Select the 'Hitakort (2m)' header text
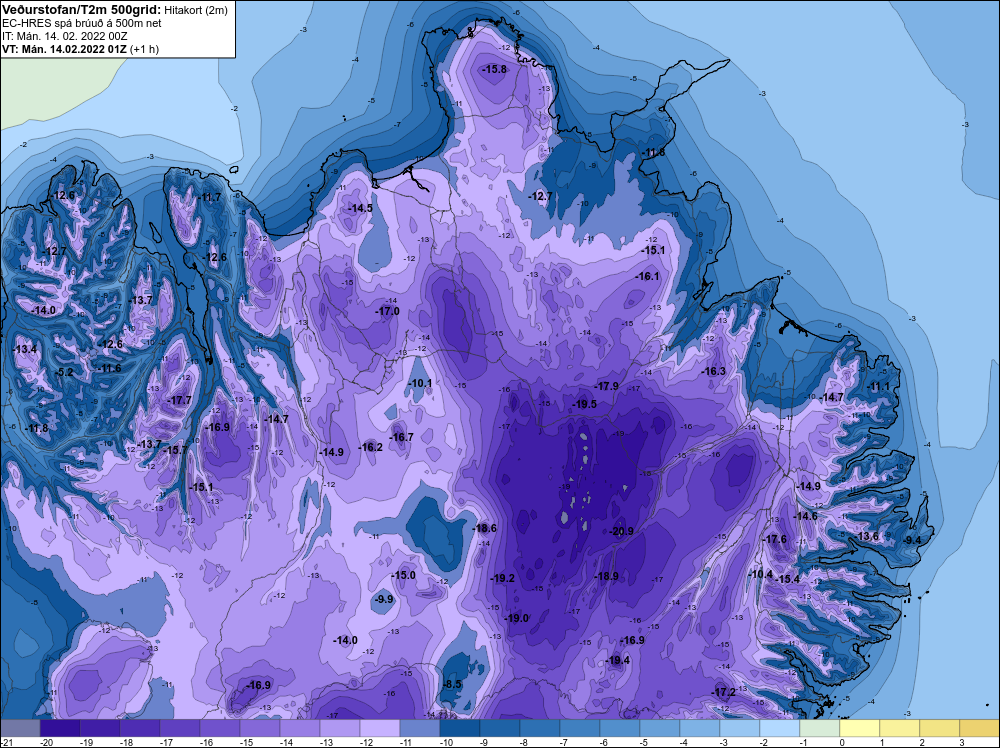Image resolution: width=1000 pixels, height=748 pixels. tap(195, 10)
